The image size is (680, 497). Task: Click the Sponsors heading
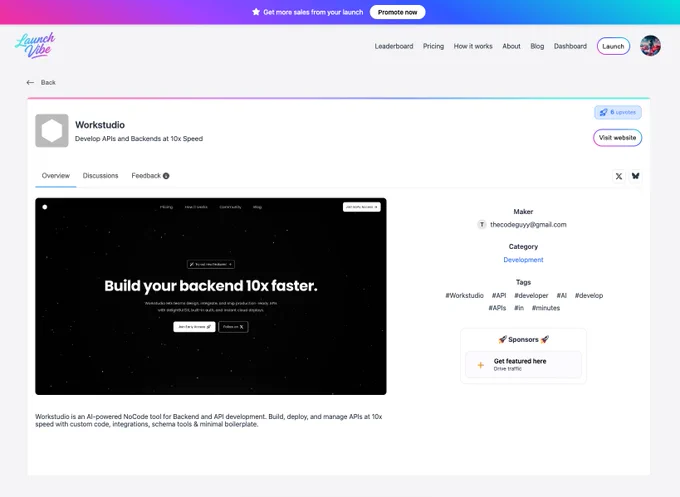coord(523,340)
